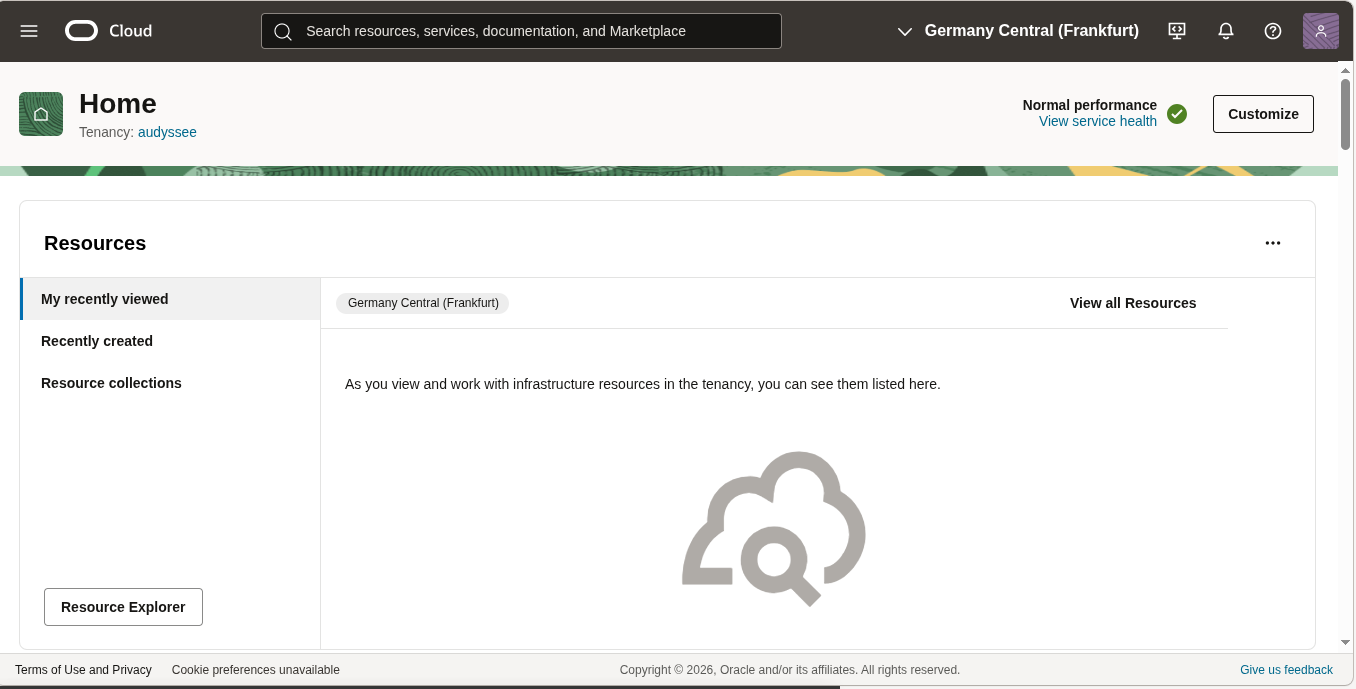Click the Home page title
This screenshot has height=689, width=1356.
[x=118, y=104]
